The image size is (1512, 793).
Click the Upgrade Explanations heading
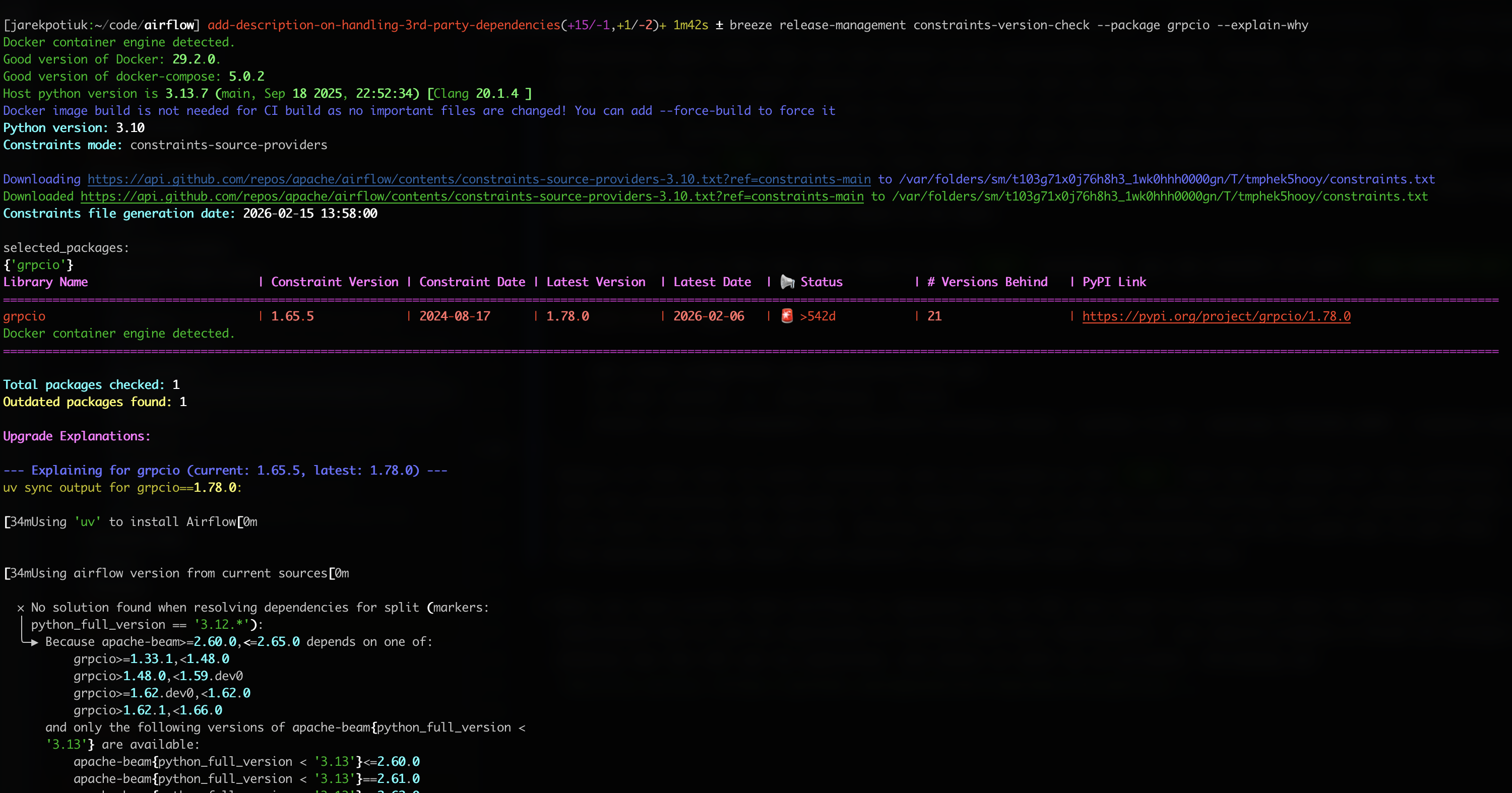click(76, 436)
